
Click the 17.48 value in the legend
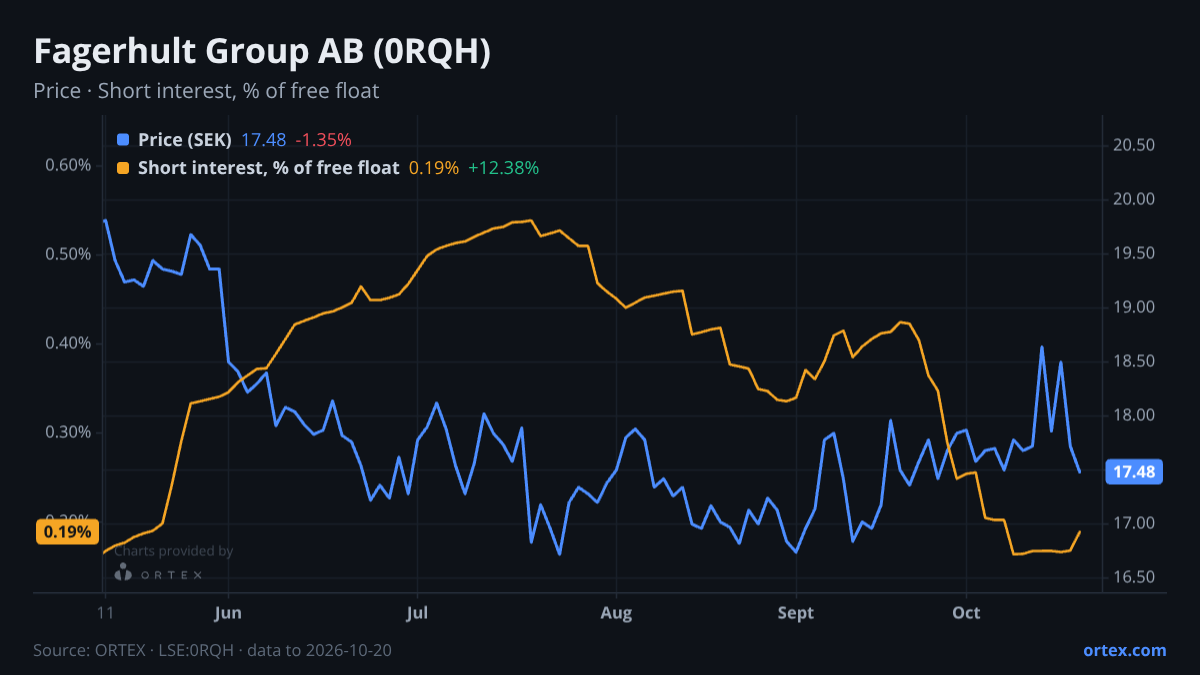click(x=263, y=140)
